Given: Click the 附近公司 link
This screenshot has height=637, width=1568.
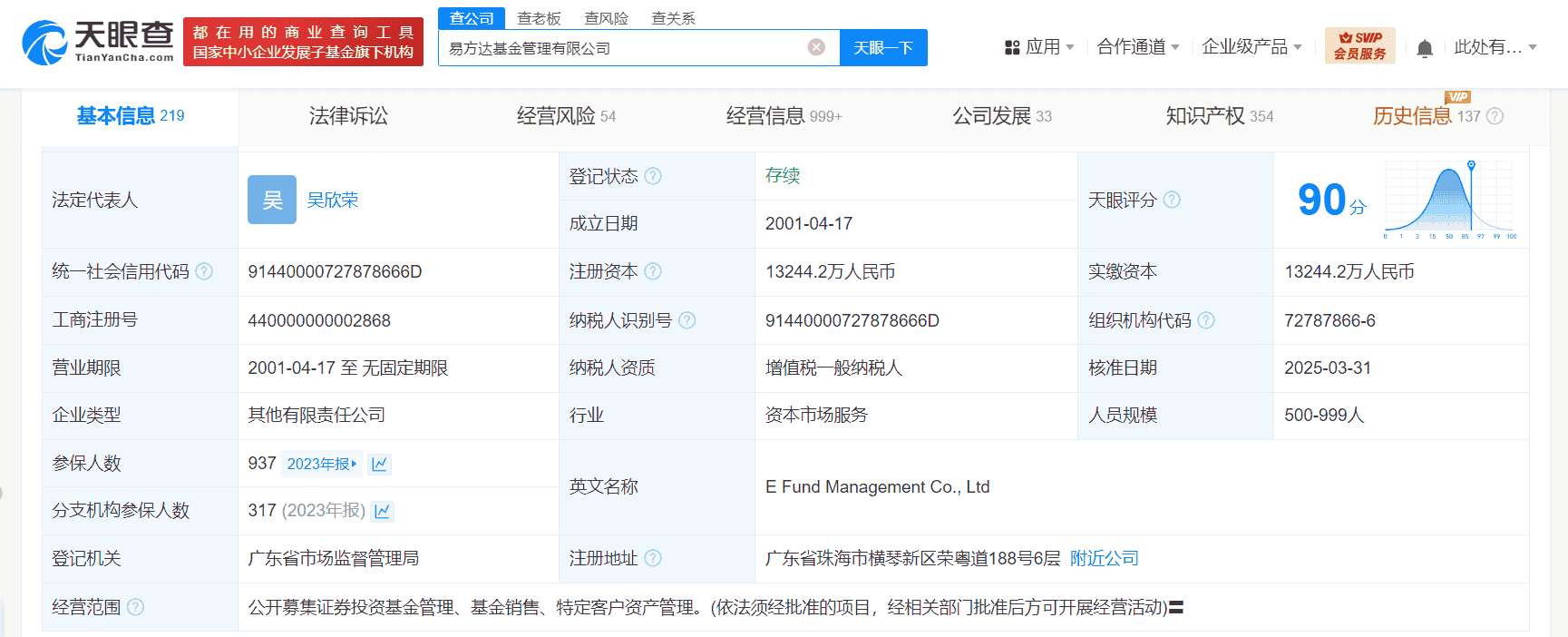Looking at the screenshot, I should point(1104,558).
